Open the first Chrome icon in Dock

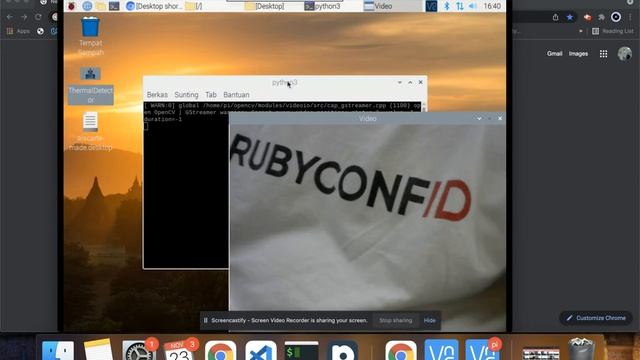coord(220,350)
